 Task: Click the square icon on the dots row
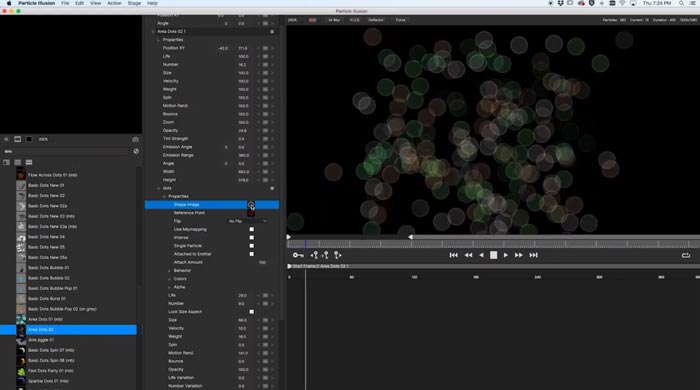(x=272, y=188)
